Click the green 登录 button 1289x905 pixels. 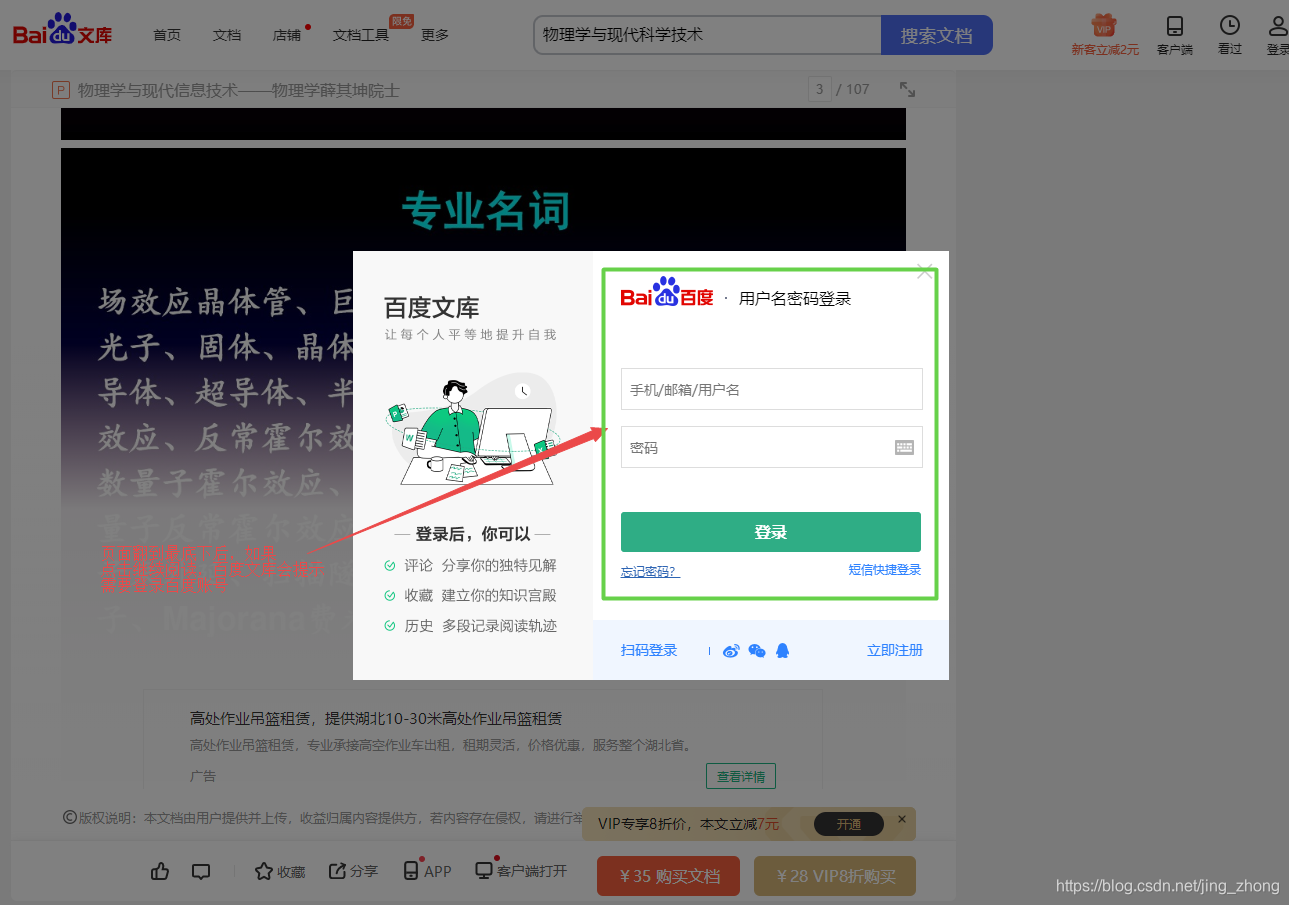tap(771, 532)
